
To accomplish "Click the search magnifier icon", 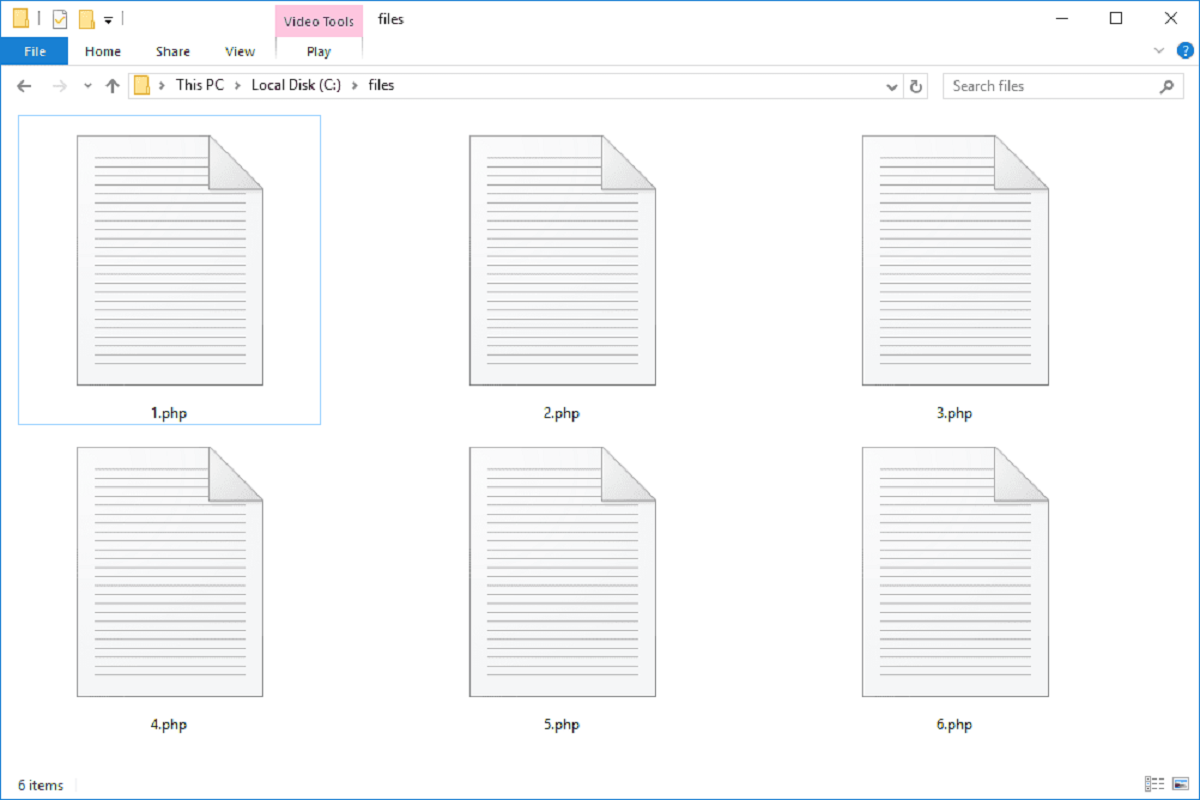I will point(1166,86).
